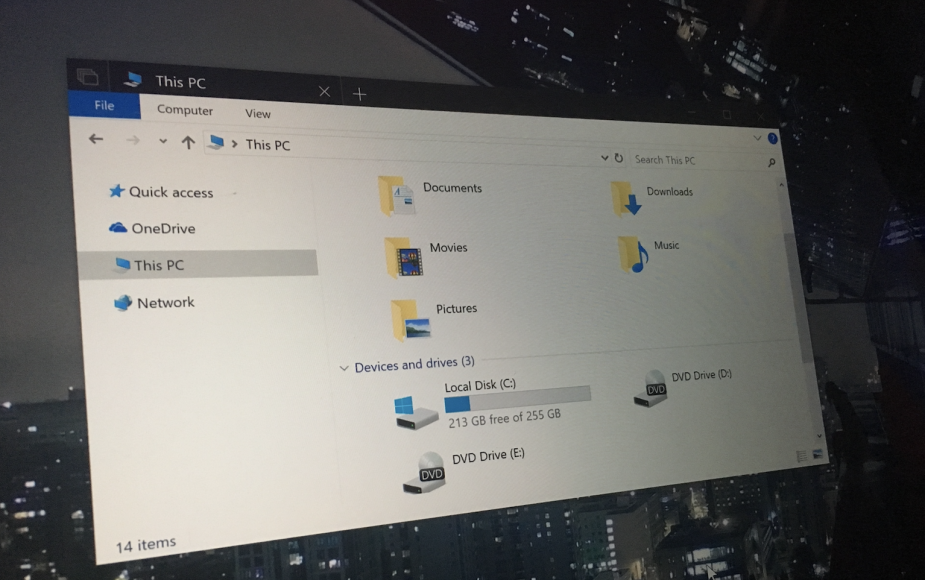Select Quick access in navigation pane
The height and width of the screenshot is (580, 925).
[171, 192]
